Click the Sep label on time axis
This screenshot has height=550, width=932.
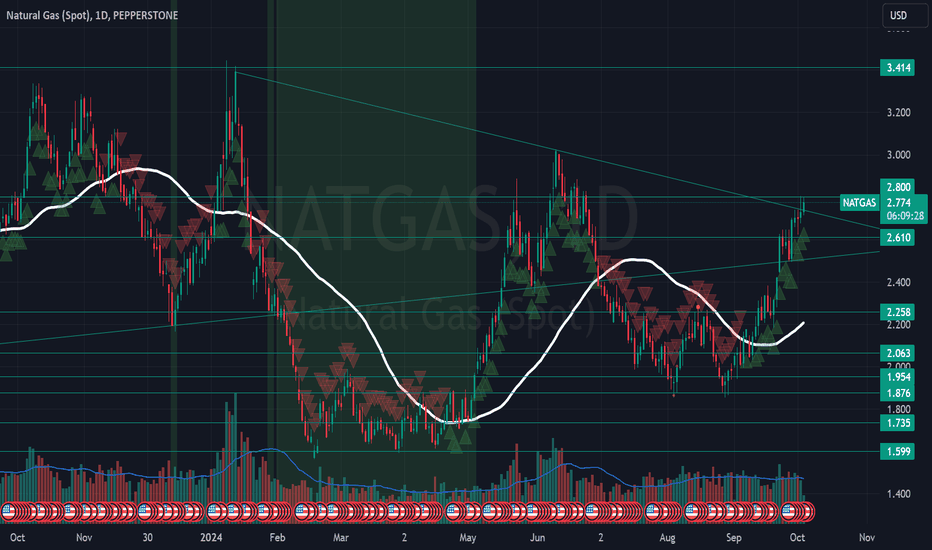(733, 538)
